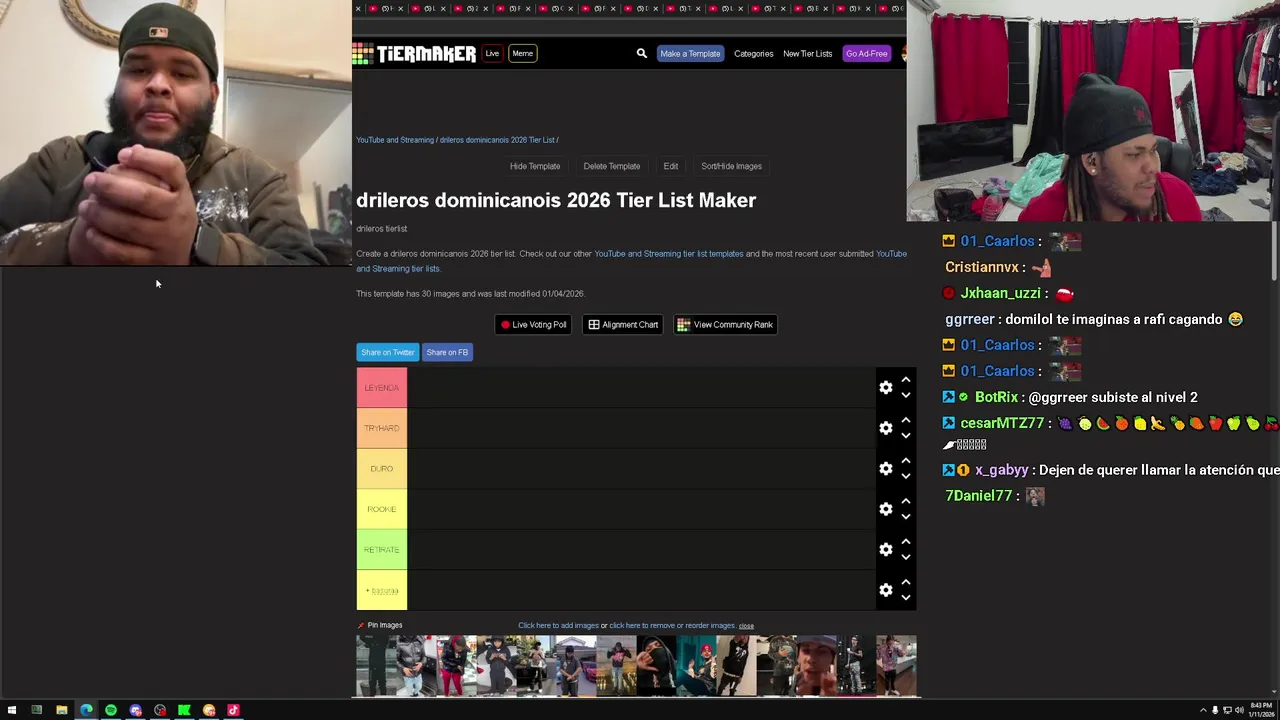Follow the YouTube and Streaming breadcrumb link
The width and height of the screenshot is (1280, 720).
[395, 140]
